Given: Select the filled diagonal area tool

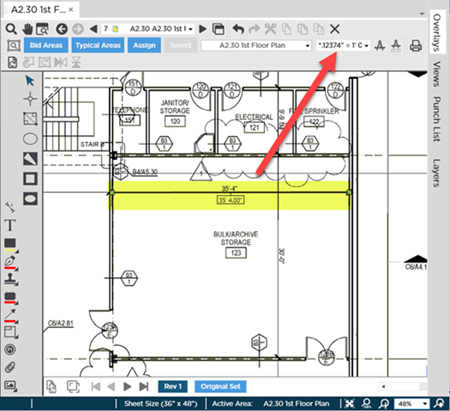Looking at the screenshot, I should click(30, 159).
